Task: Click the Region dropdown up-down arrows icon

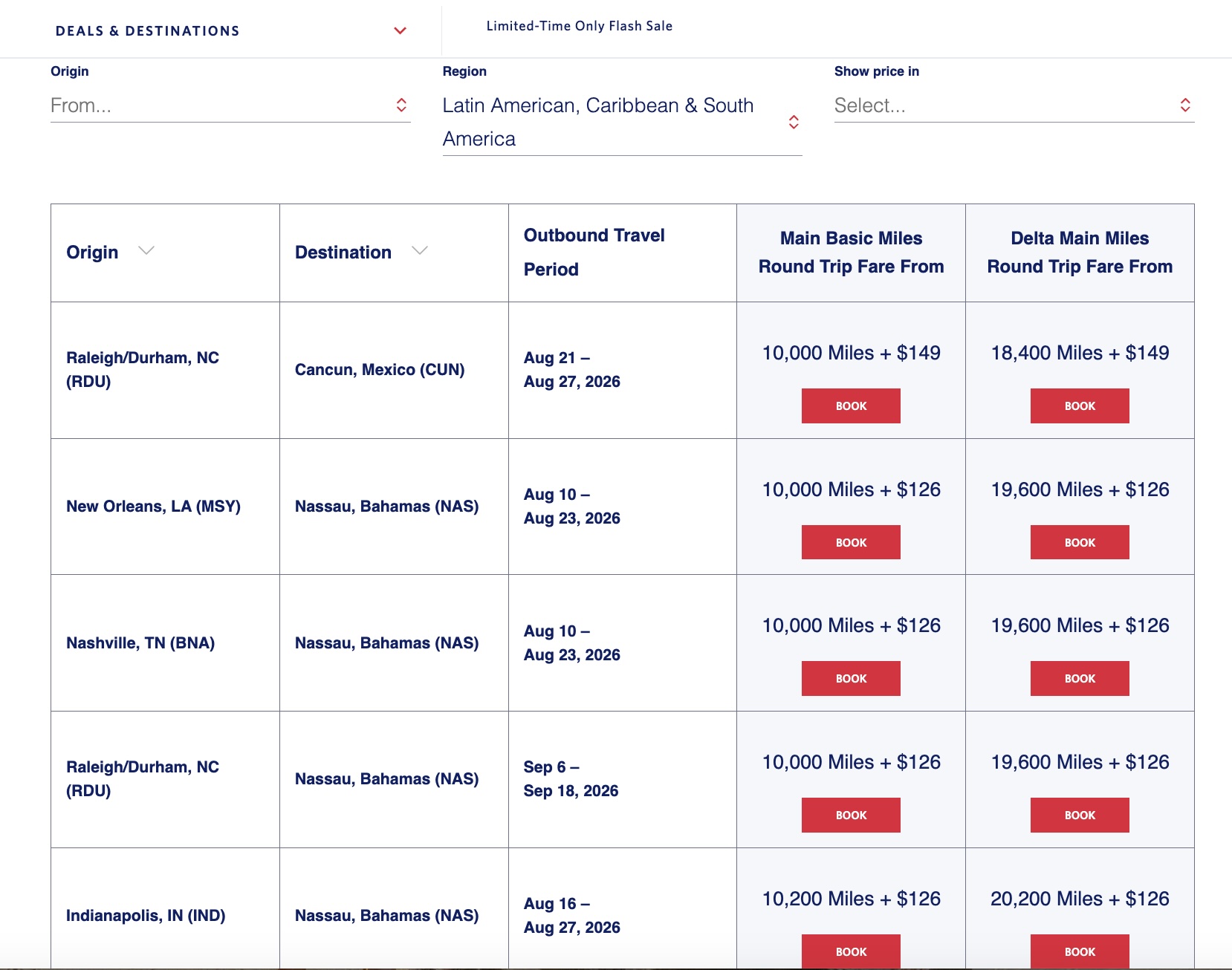Action: 794,122
